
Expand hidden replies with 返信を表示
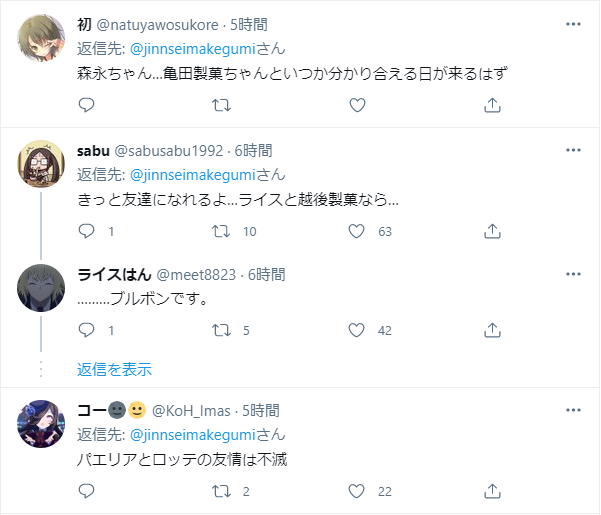[x=114, y=369]
